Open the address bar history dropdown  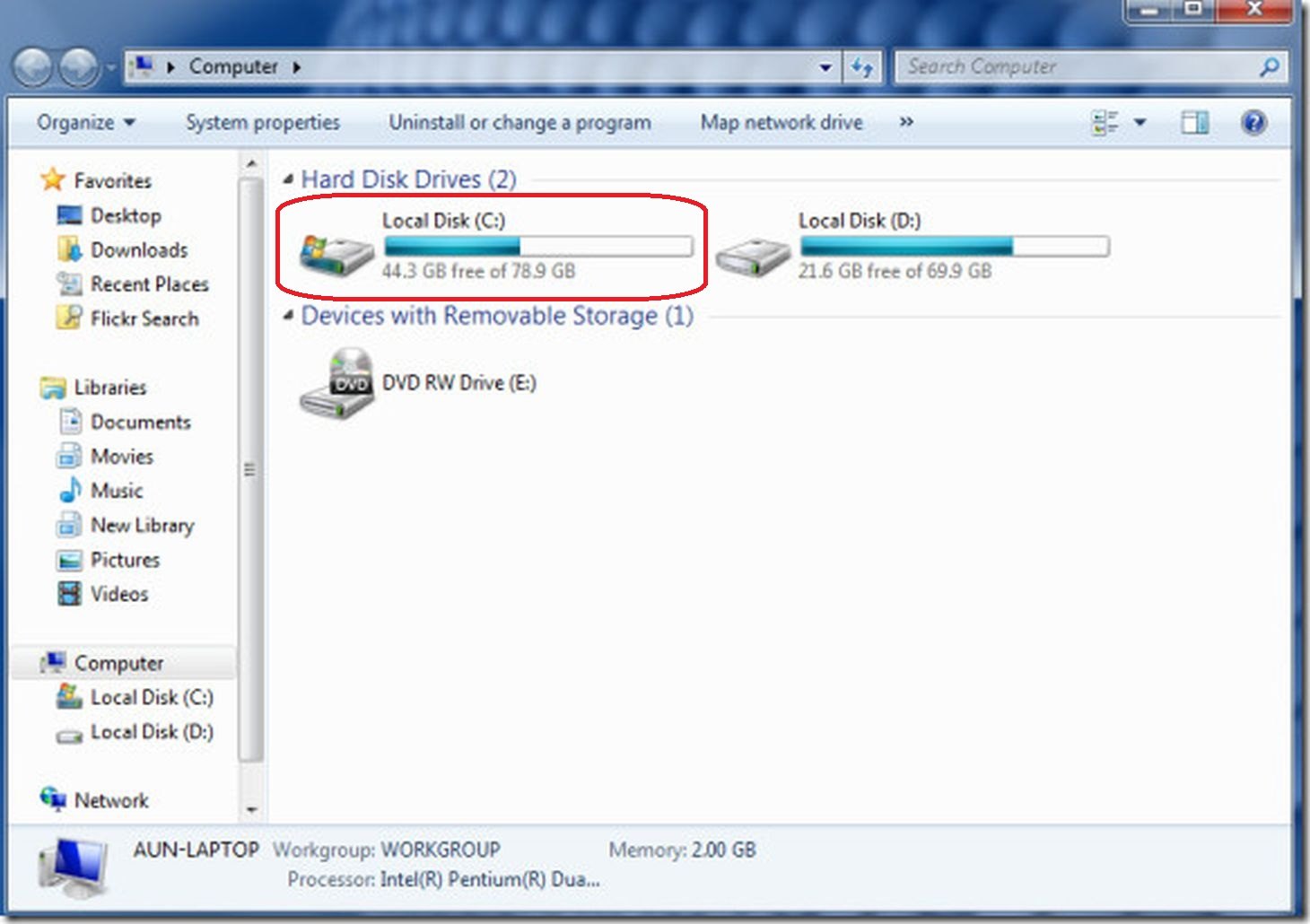pyautogui.click(x=825, y=67)
